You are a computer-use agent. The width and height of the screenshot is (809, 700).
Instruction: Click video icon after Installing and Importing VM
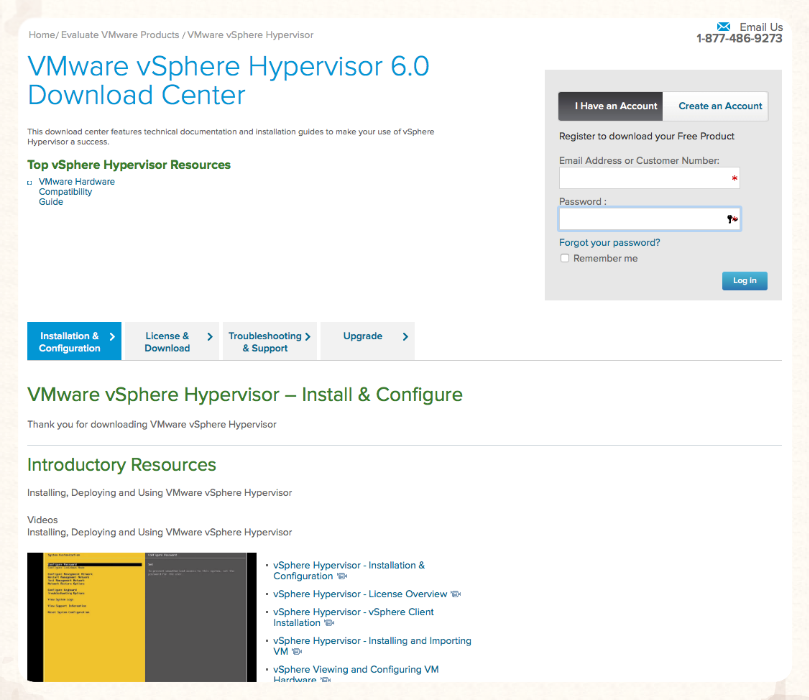click(296, 652)
